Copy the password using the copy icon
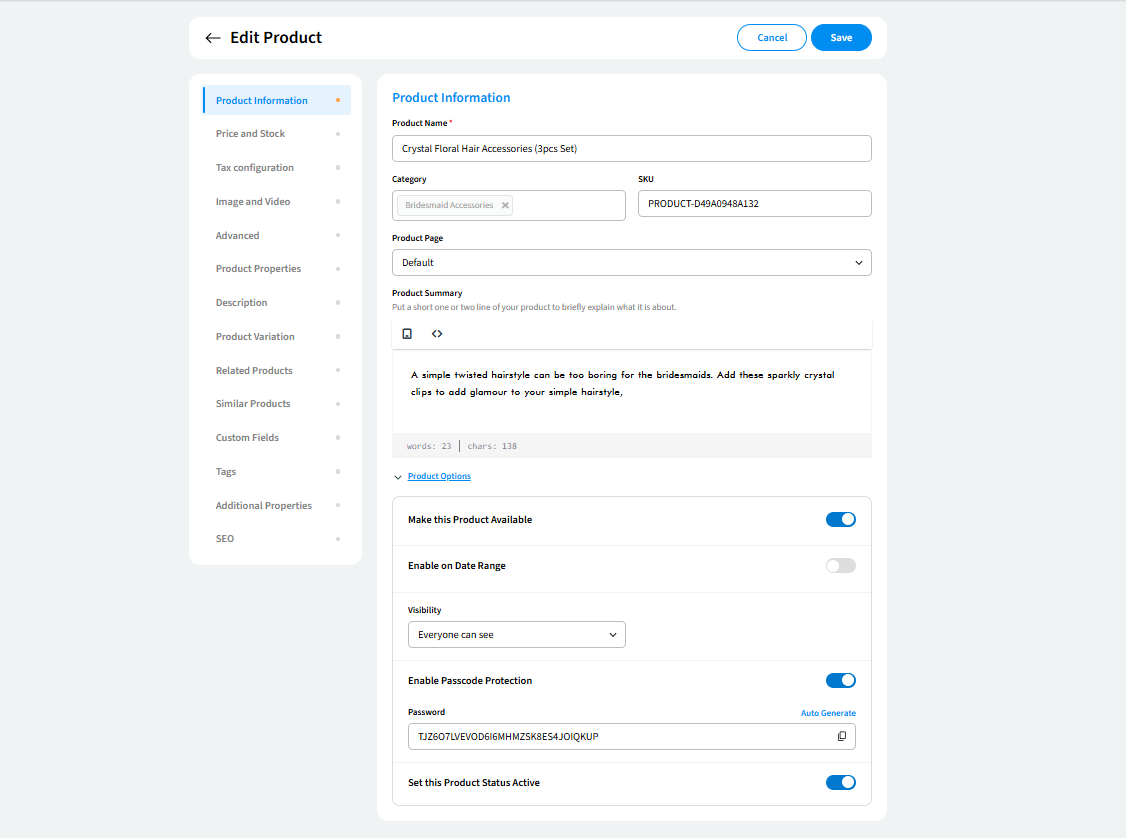The width and height of the screenshot is (1126, 838). point(841,737)
